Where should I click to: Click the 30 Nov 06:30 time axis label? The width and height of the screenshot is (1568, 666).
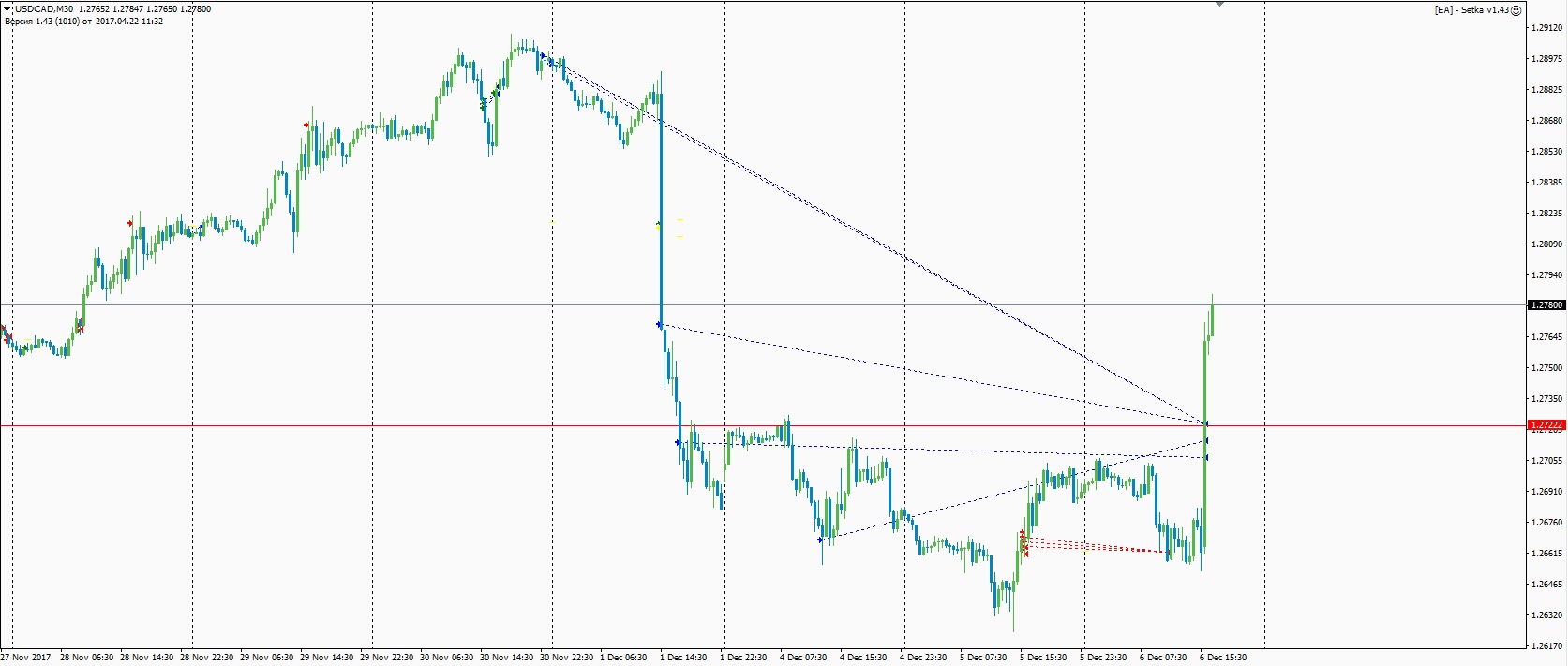(446, 658)
